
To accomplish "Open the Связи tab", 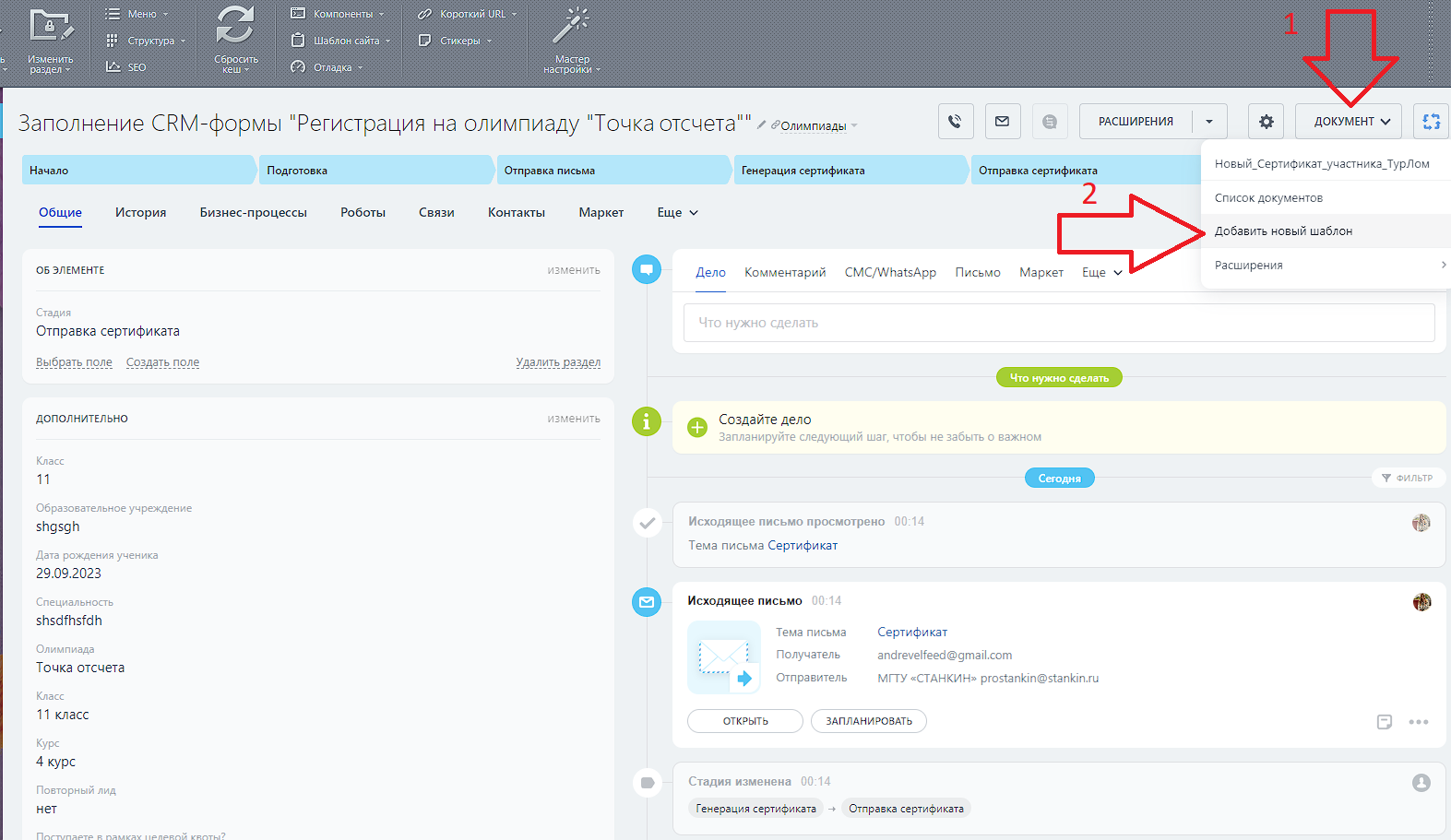I will (436, 212).
